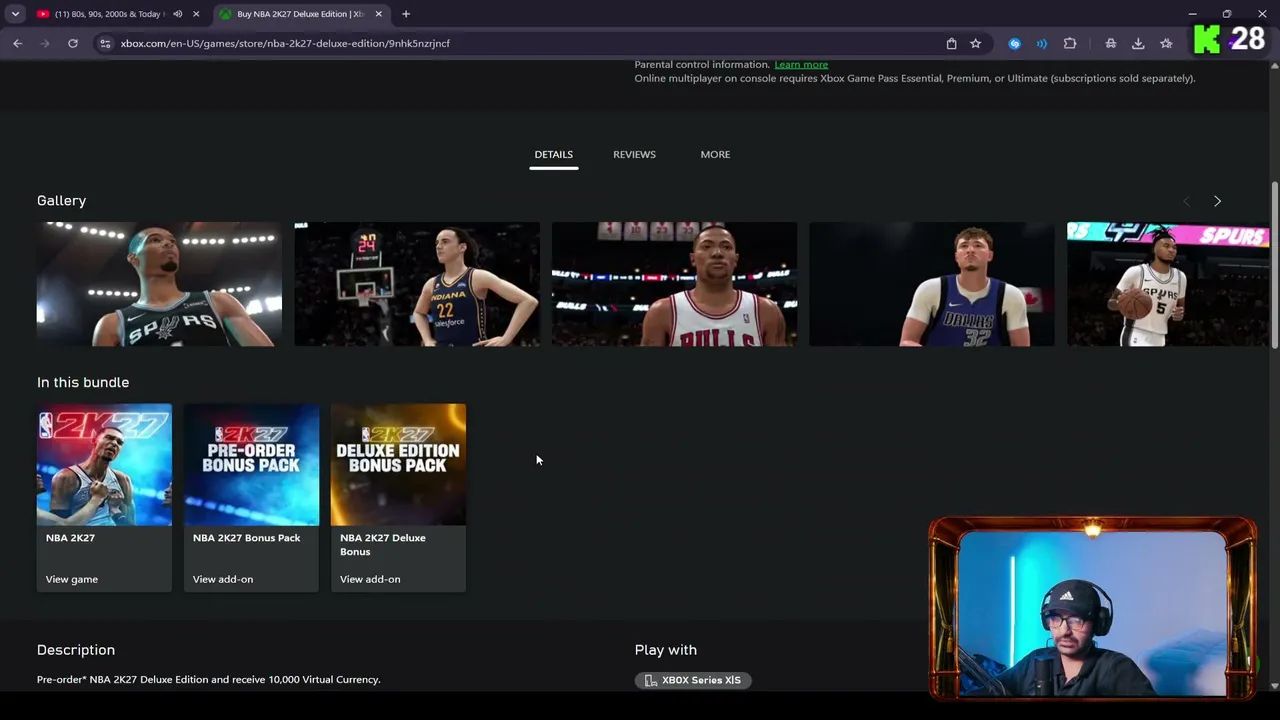Open the browser Downloads panel
1280x720 pixels.
(1138, 43)
